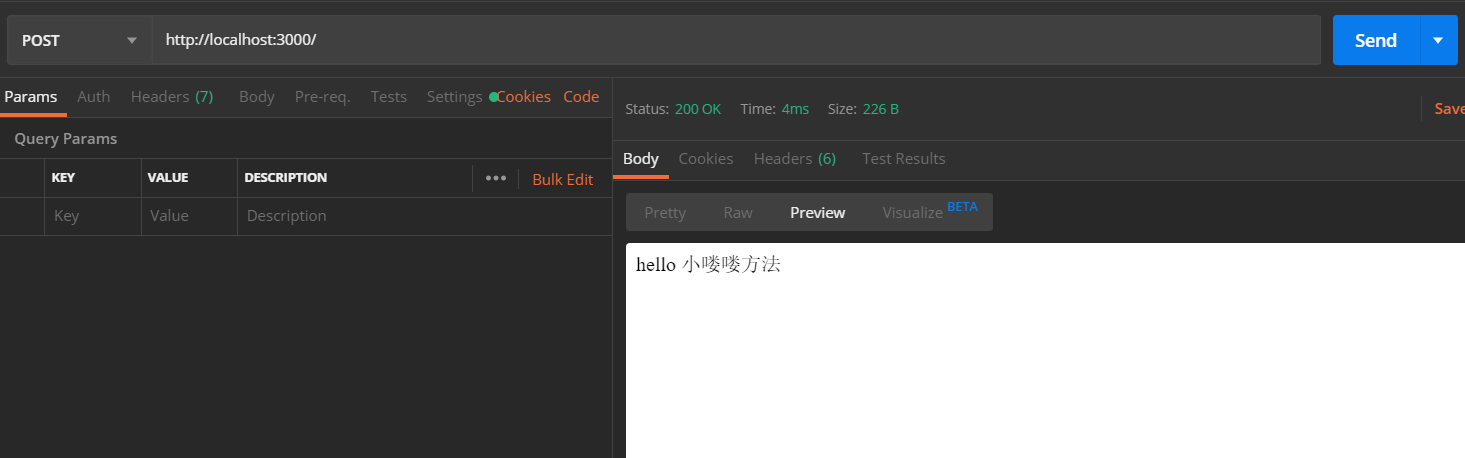
Task: Click the 226 B size value
Action: click(881, 109)
